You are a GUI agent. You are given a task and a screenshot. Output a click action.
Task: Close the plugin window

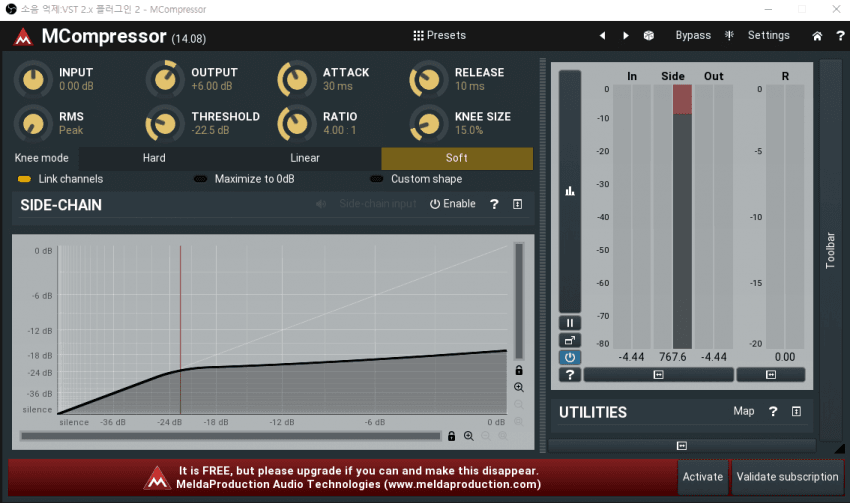coord(836,9)
